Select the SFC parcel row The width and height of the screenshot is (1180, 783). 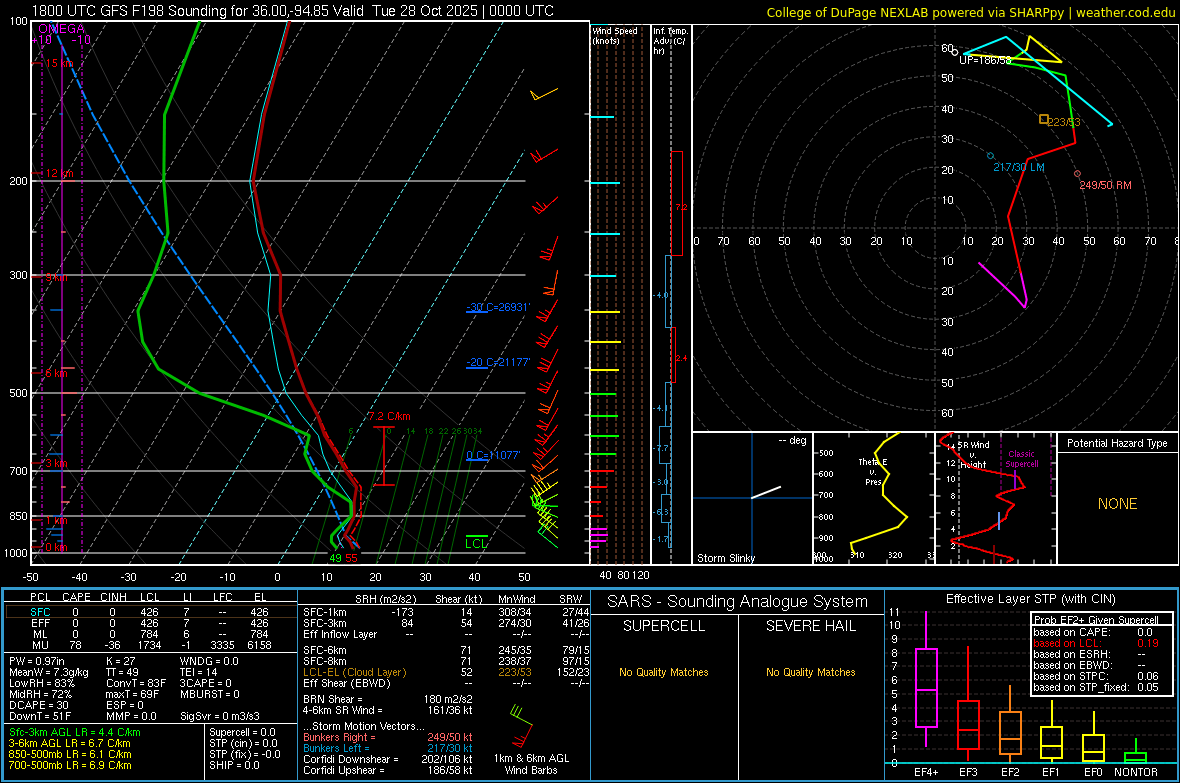[151, 612]
